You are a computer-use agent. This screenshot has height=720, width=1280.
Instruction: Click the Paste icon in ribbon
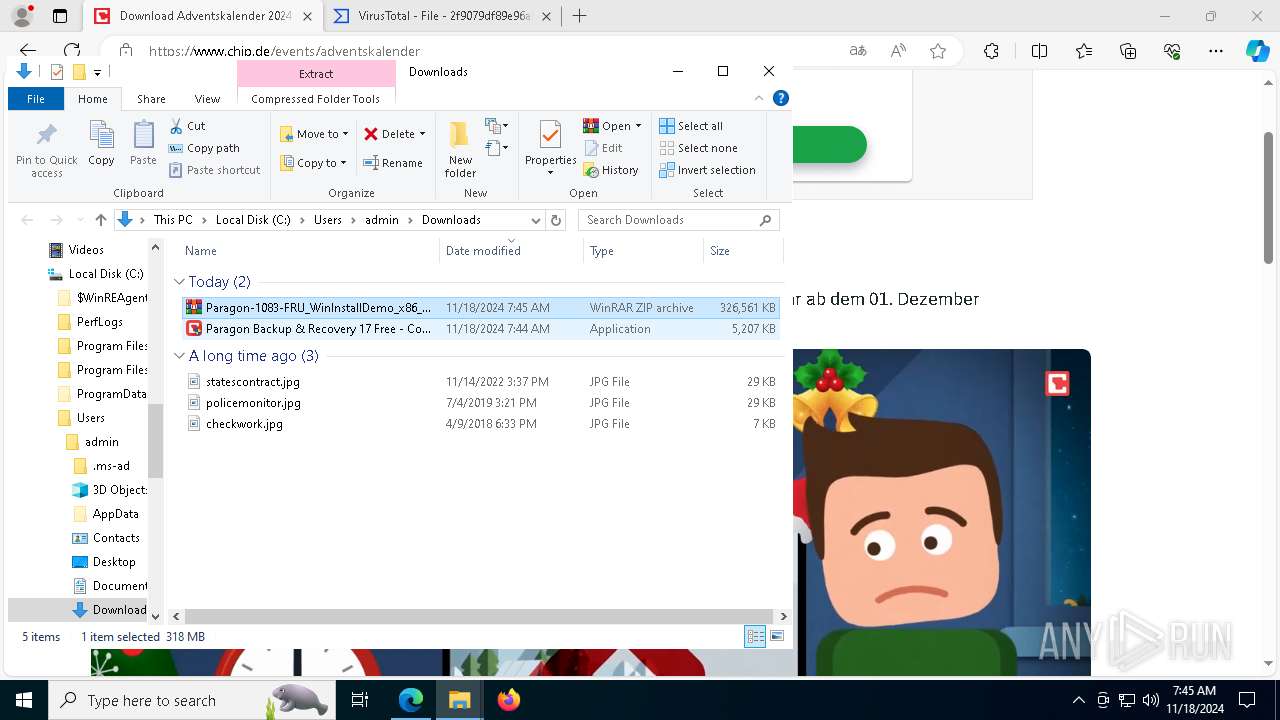143,143
